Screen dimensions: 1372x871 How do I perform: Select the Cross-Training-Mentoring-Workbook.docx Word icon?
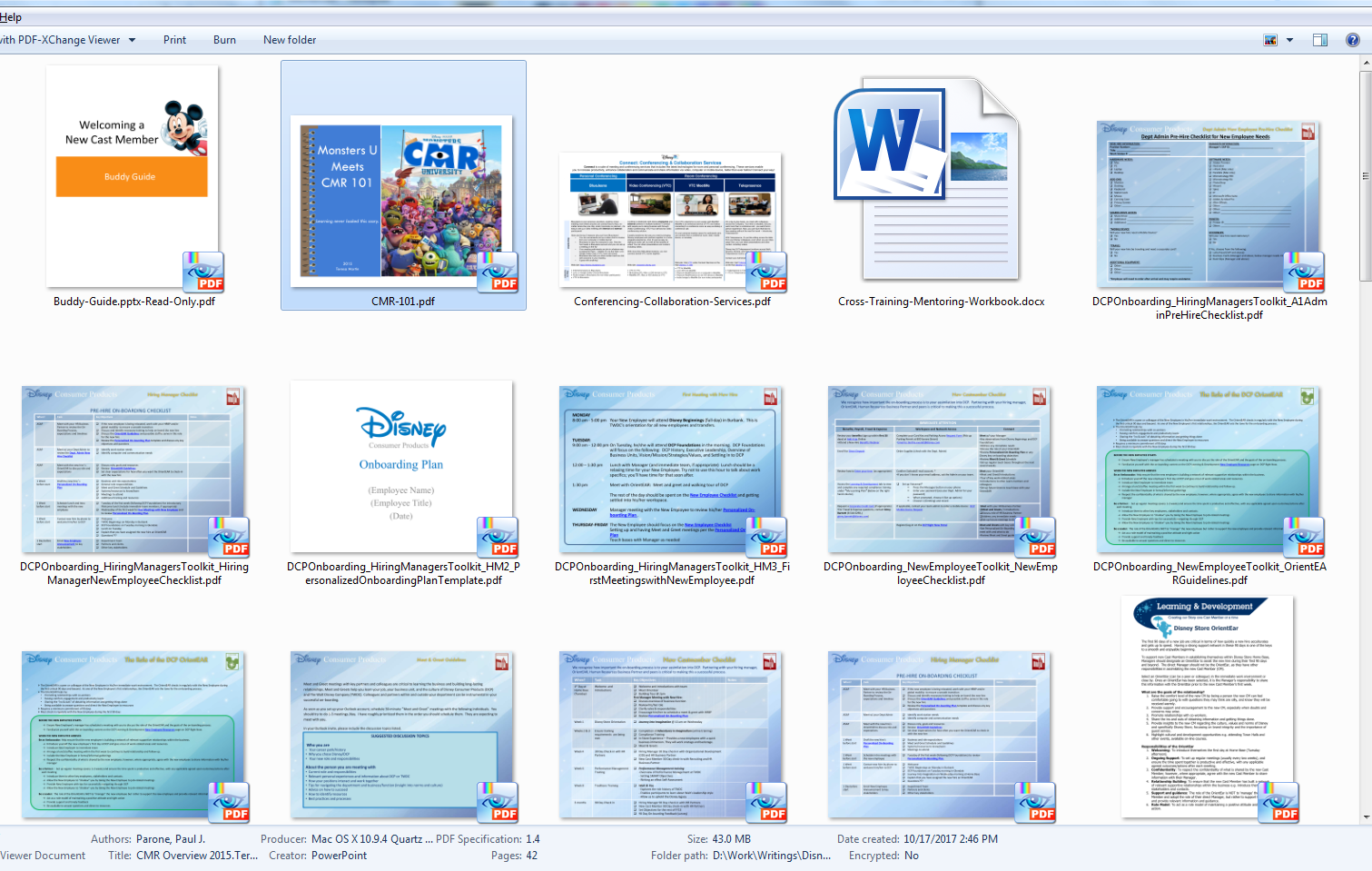pos(926,178)
